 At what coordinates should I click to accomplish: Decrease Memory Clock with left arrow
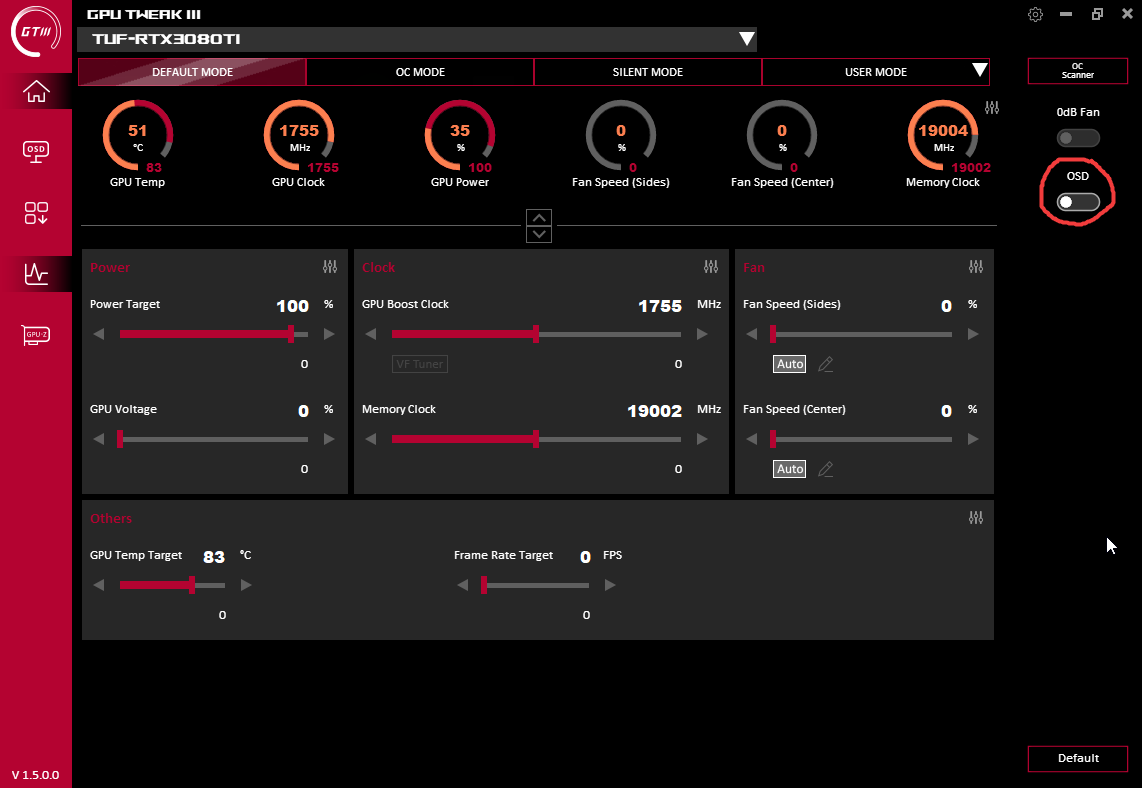click(x=371, y=439)
